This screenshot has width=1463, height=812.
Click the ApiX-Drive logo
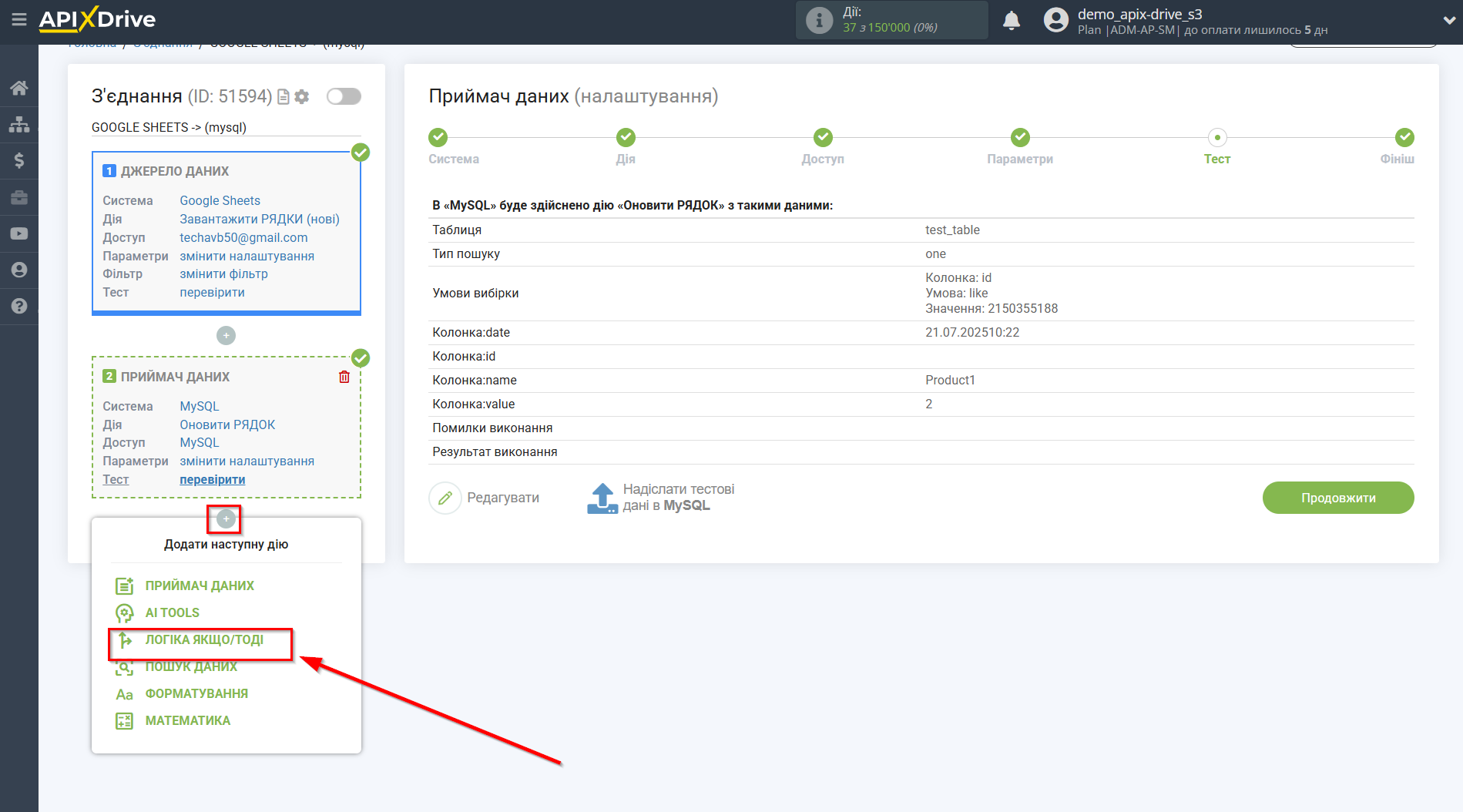pyautogui.click(x=97, y=19)
